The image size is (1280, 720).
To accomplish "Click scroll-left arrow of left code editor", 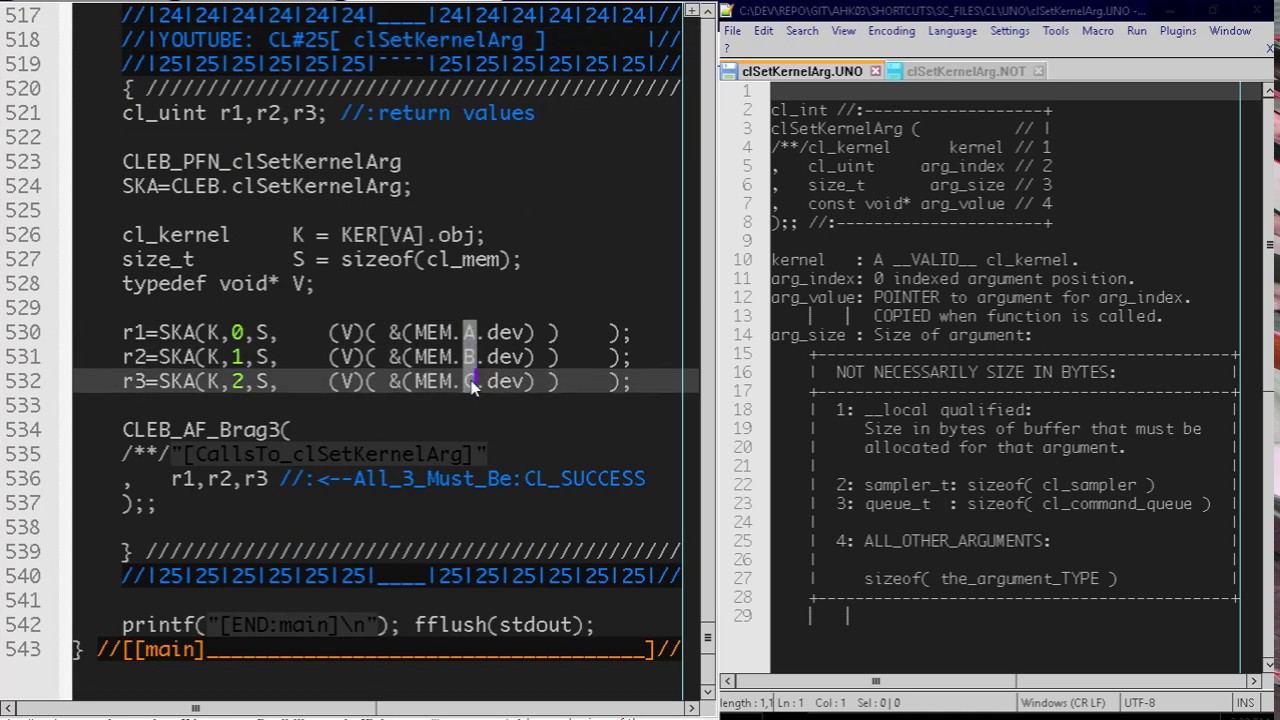I will pos(8,708).
